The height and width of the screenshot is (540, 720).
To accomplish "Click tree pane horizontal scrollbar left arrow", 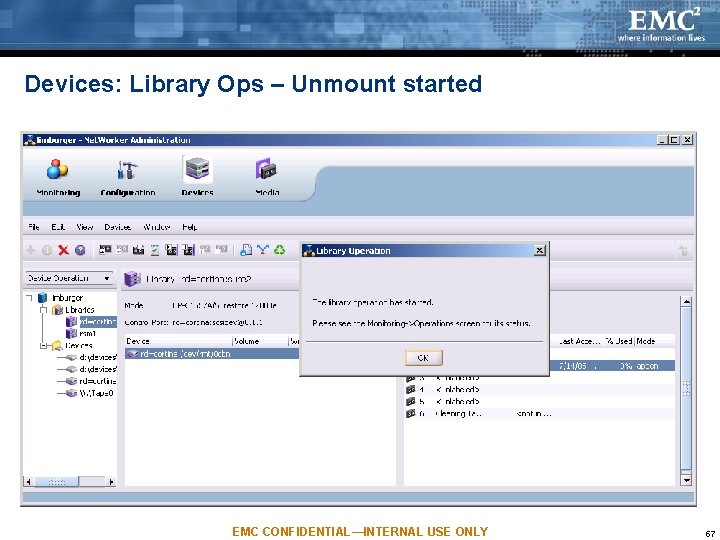I will (29, 482).
